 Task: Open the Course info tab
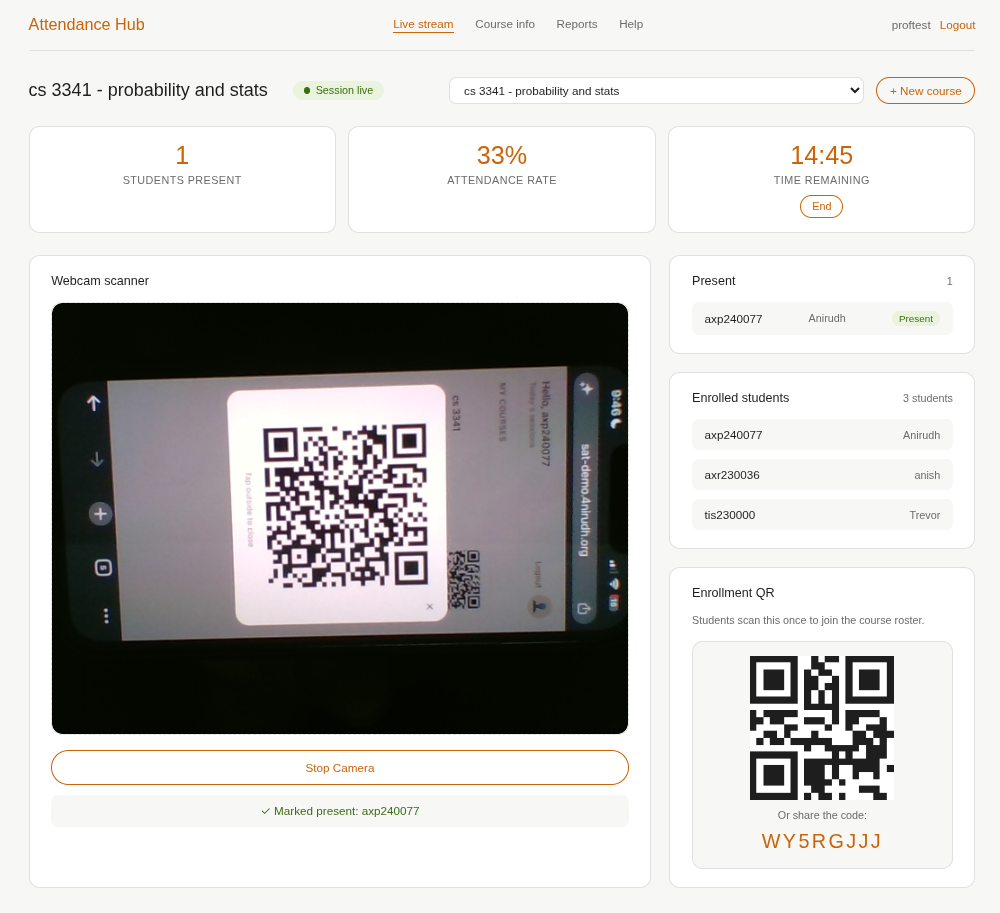[x=504, y=24]
